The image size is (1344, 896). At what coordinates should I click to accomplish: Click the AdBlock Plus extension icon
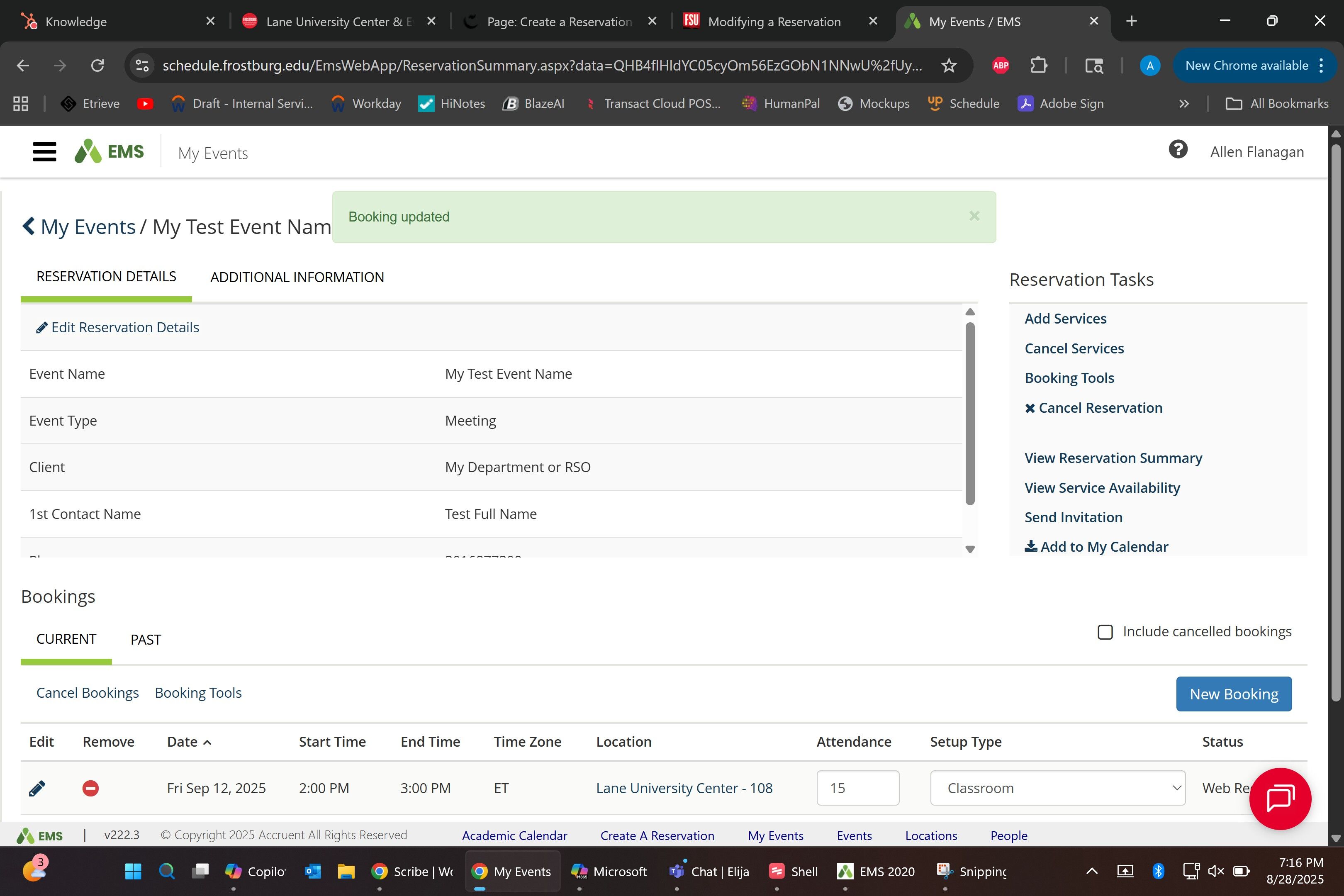1001,66
